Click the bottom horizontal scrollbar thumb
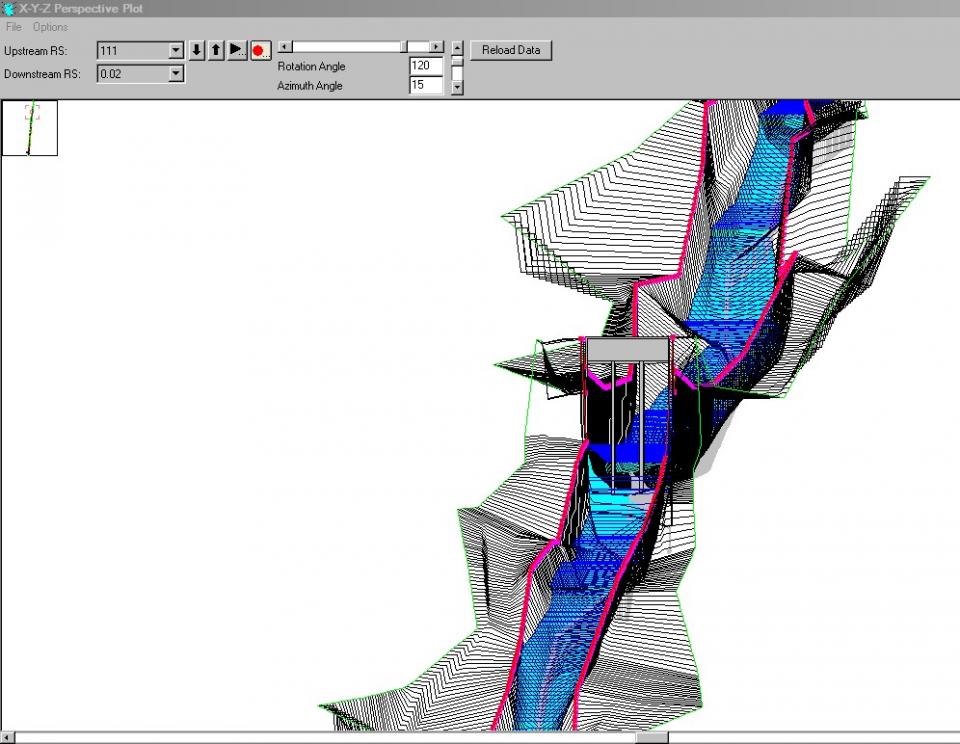960x744 pixels. pyautogui.click(x=652, y=738)
